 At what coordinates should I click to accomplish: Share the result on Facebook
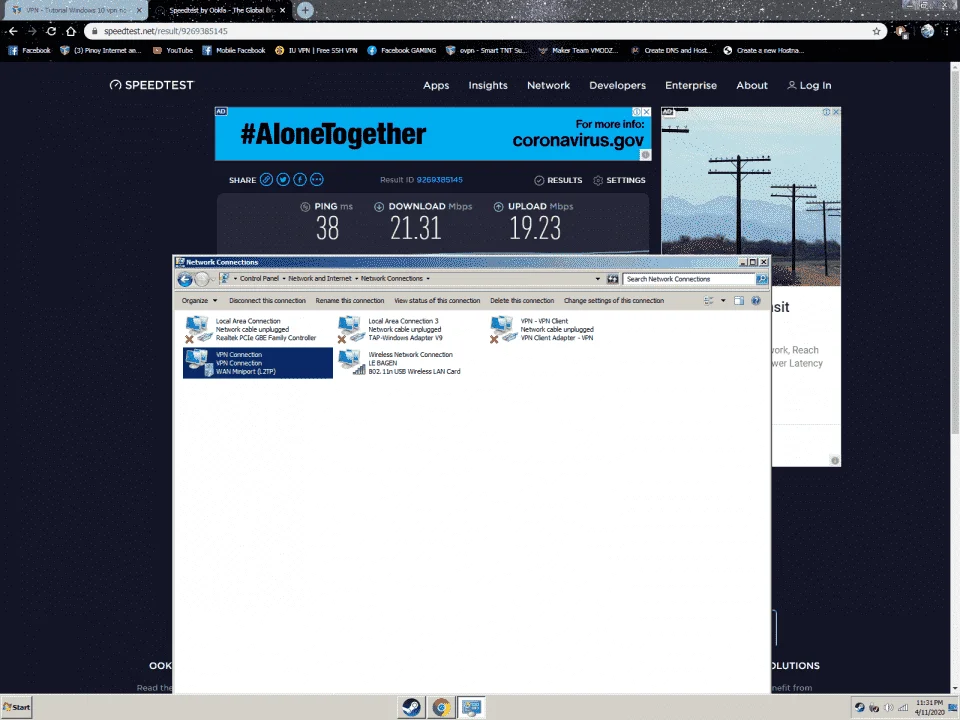tap(299, 179)
